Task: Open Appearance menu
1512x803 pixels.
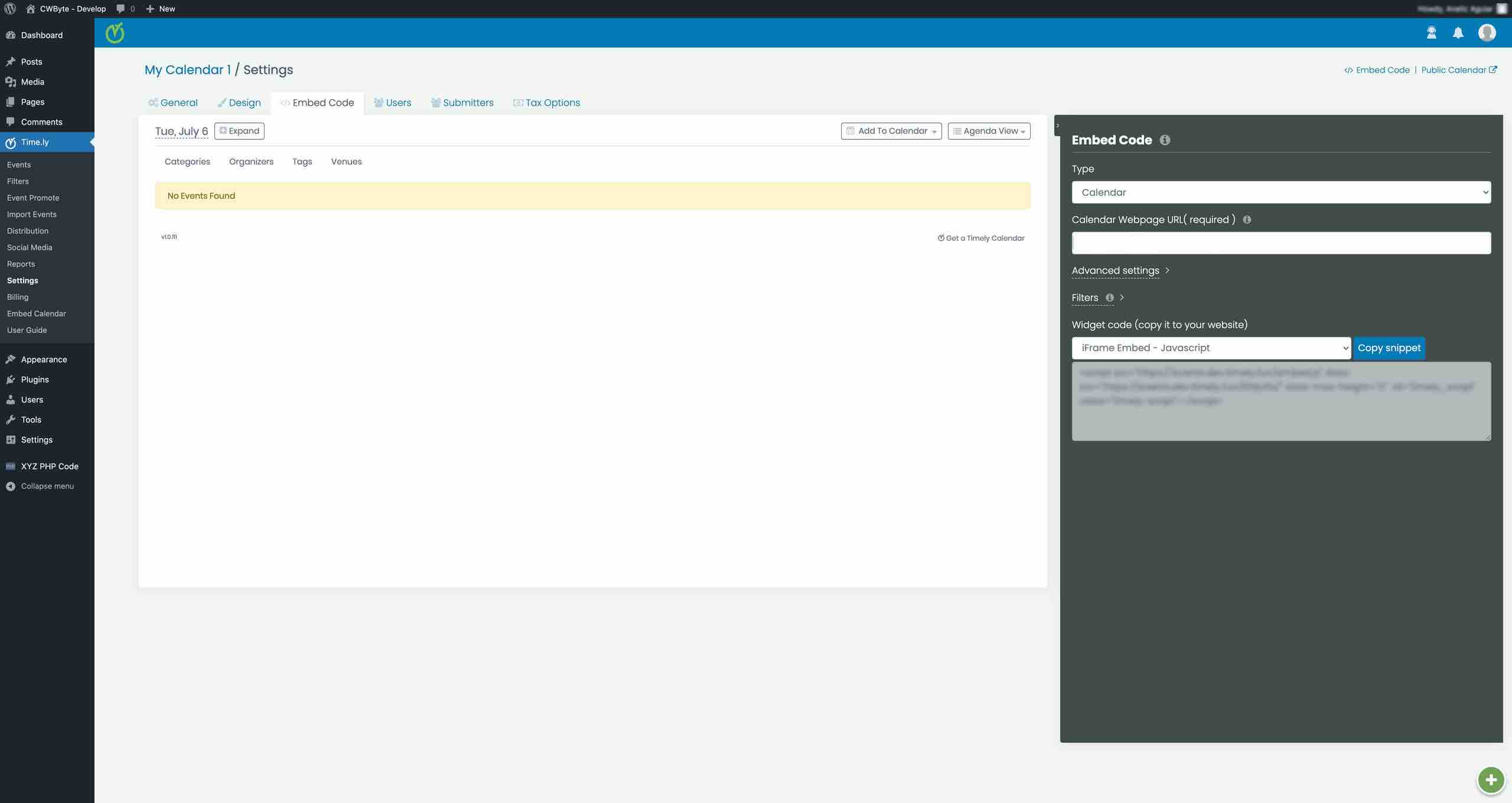Action: 47,360
